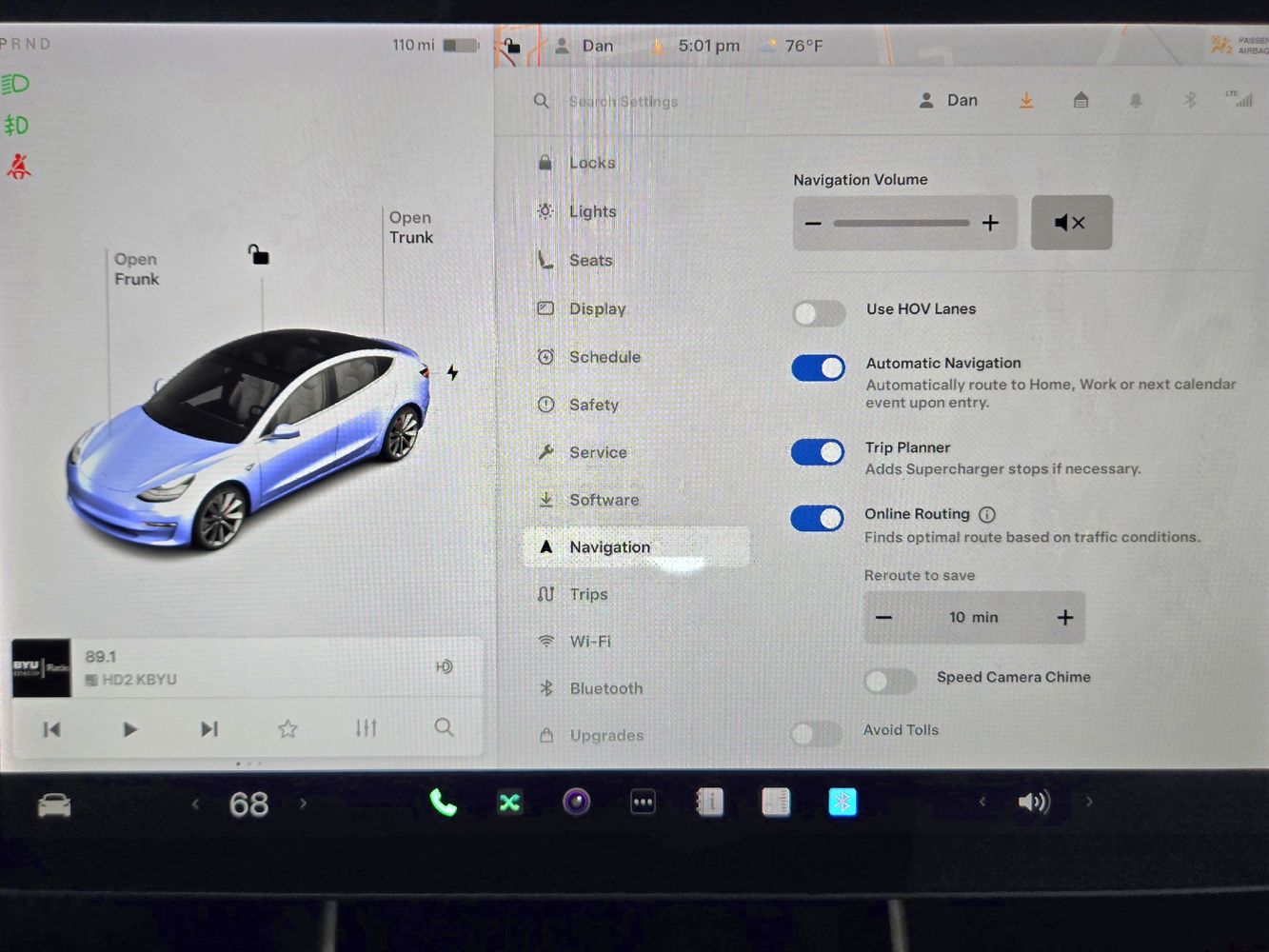The width and height of the screenshot is (1269, 952).
Task: Tap the 68 cabin temperature display
Action: pos(248,805)
